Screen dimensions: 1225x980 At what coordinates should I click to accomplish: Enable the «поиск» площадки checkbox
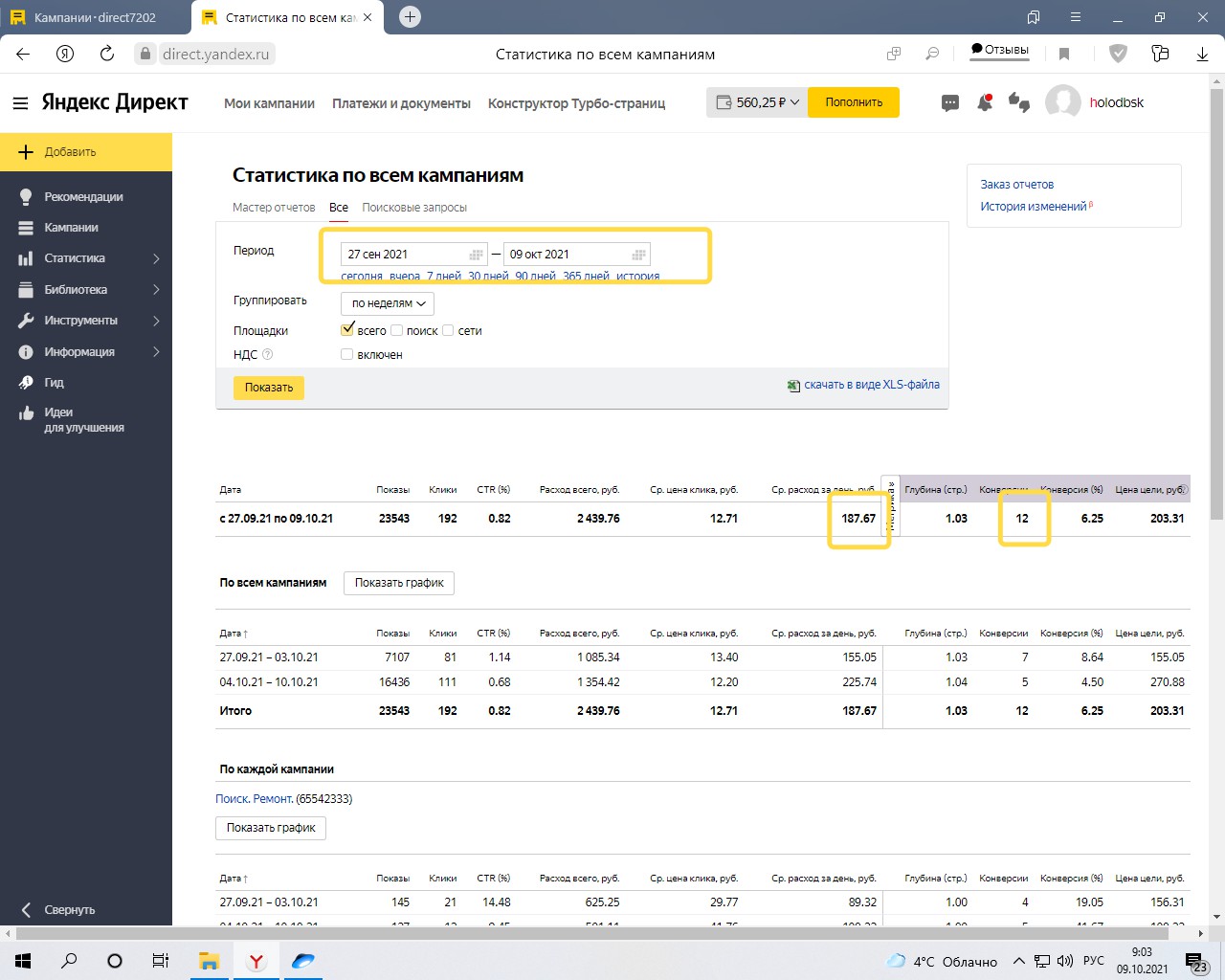[x=397, y=330]
